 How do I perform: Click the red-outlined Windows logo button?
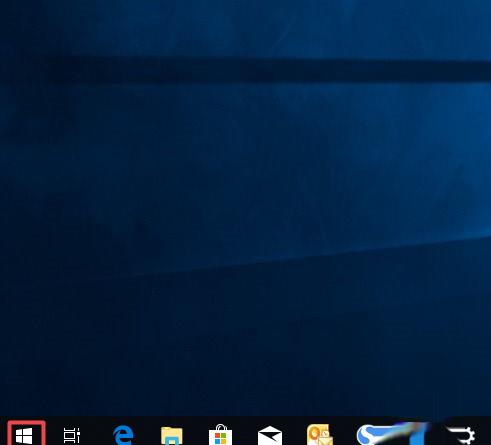point(26,433)
